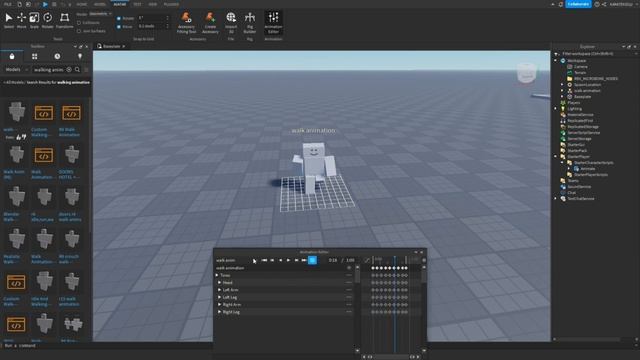Toggle the Join Surfaces checkbox
This screenshot has height=360, width=640.
click(x=79, y=31)
